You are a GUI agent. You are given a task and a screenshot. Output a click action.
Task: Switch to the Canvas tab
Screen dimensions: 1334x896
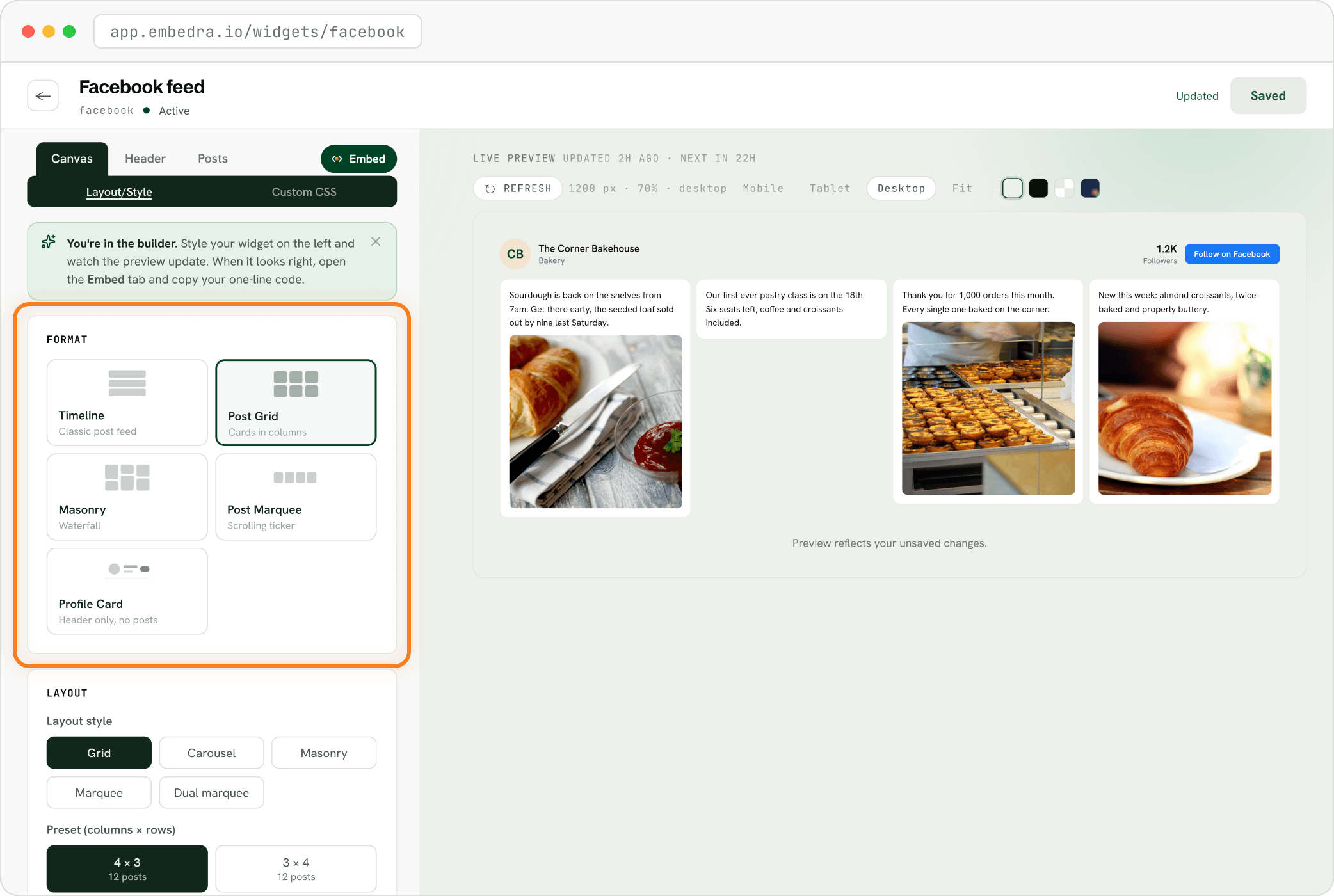tap(72, 159)
